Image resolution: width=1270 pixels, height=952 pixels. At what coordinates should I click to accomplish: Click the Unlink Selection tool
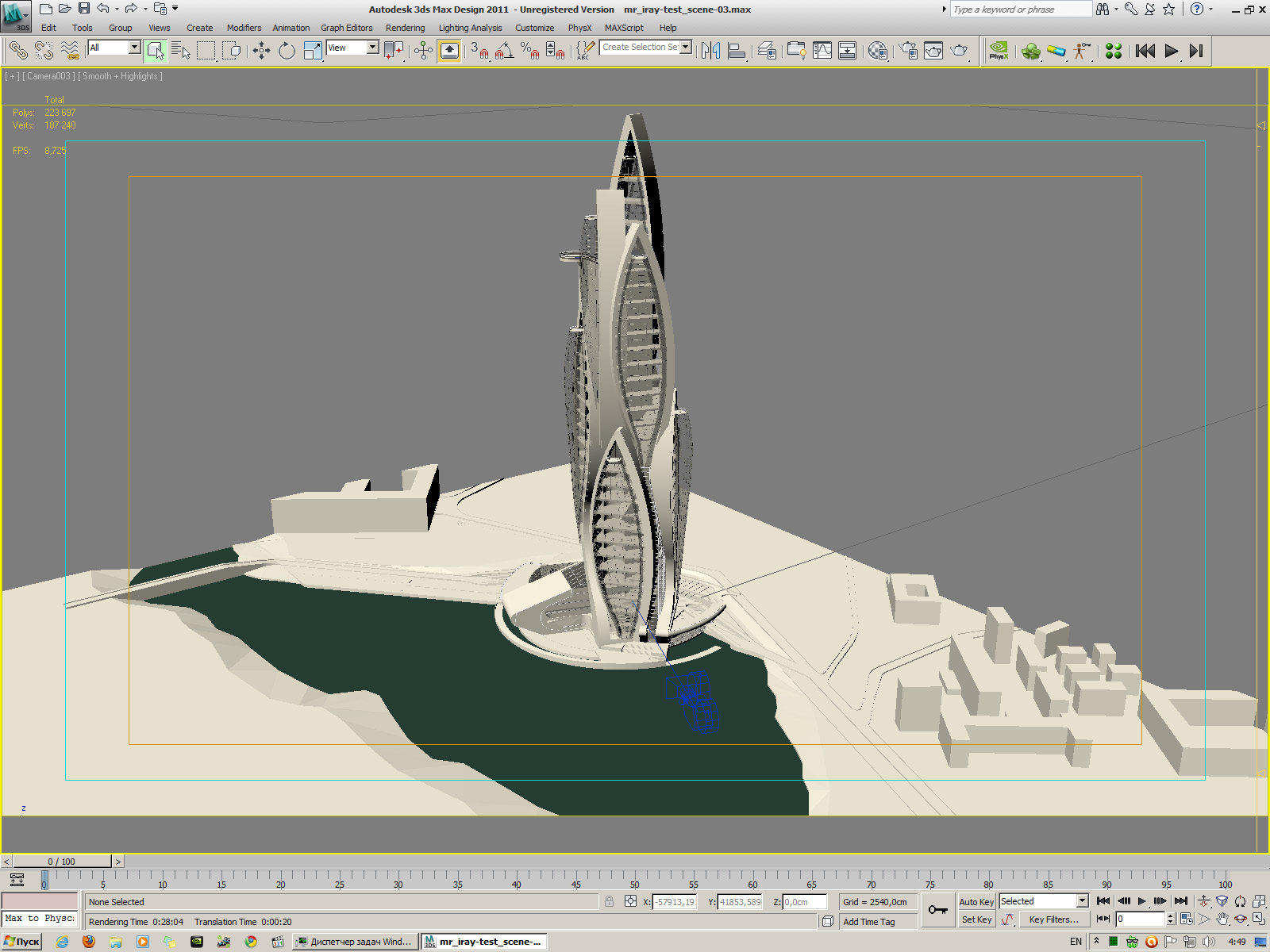(44, 51)
